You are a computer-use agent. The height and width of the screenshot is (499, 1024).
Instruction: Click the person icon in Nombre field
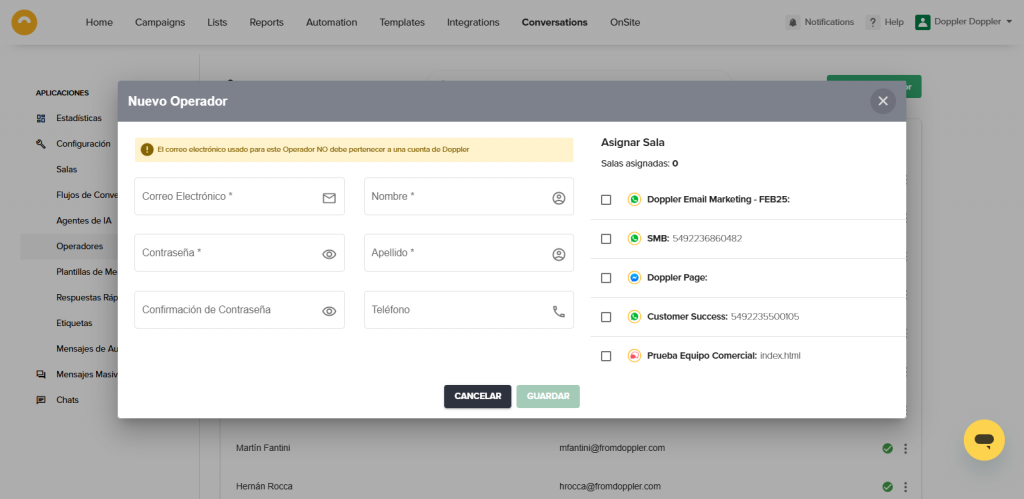point(558,198)
